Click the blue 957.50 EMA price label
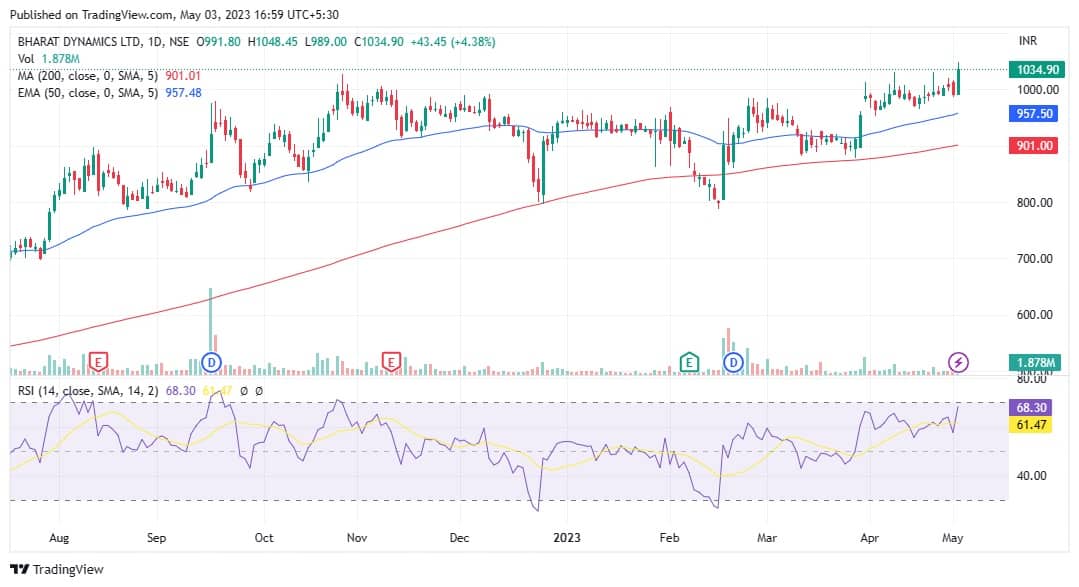Image resolution: width=1079 pixels, height=587 pixels. tap(1036, 114)
